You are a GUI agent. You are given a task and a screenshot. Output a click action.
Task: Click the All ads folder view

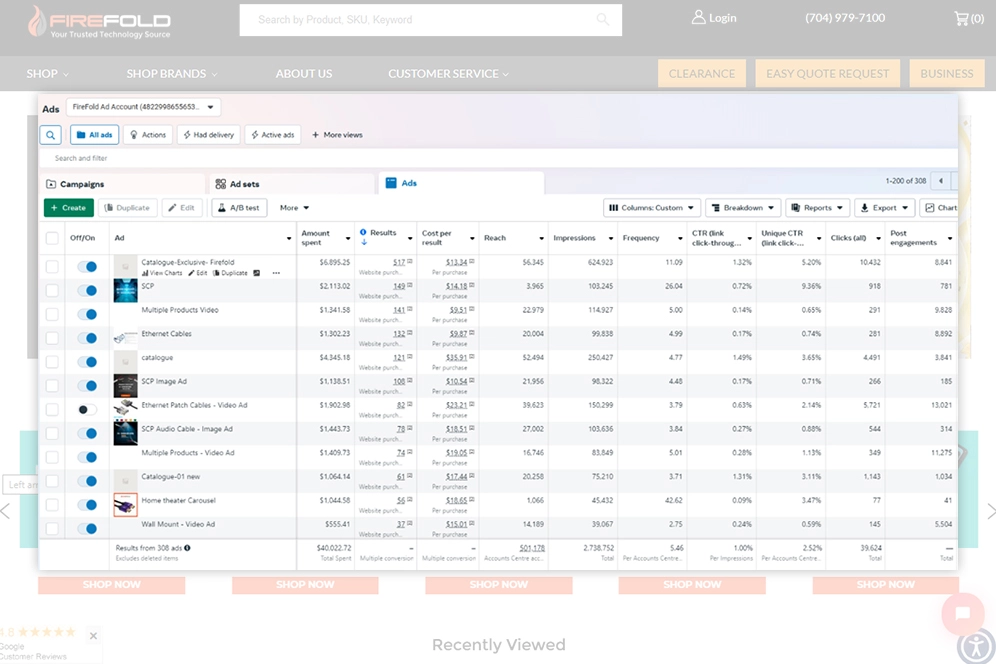[95, 135]
